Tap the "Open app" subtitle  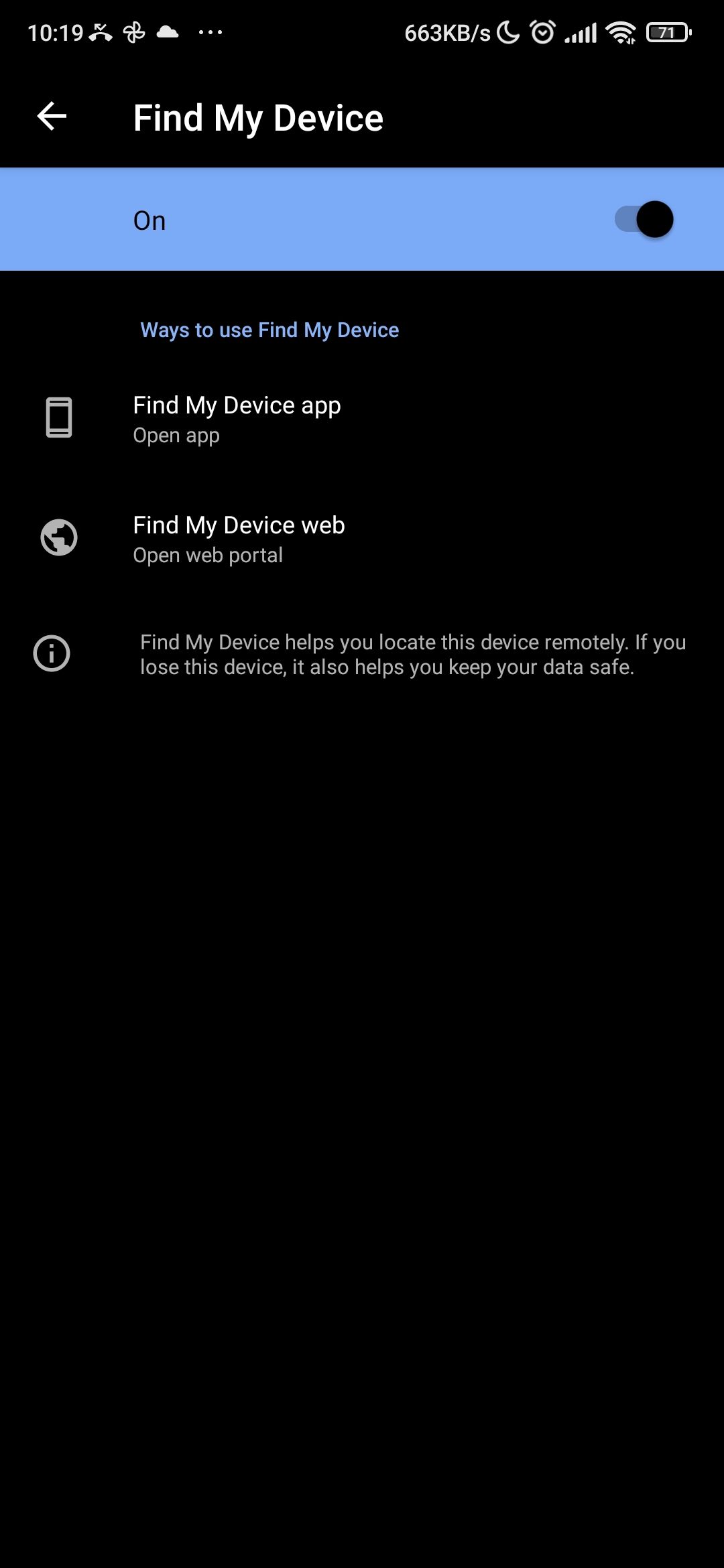(176, 436)
